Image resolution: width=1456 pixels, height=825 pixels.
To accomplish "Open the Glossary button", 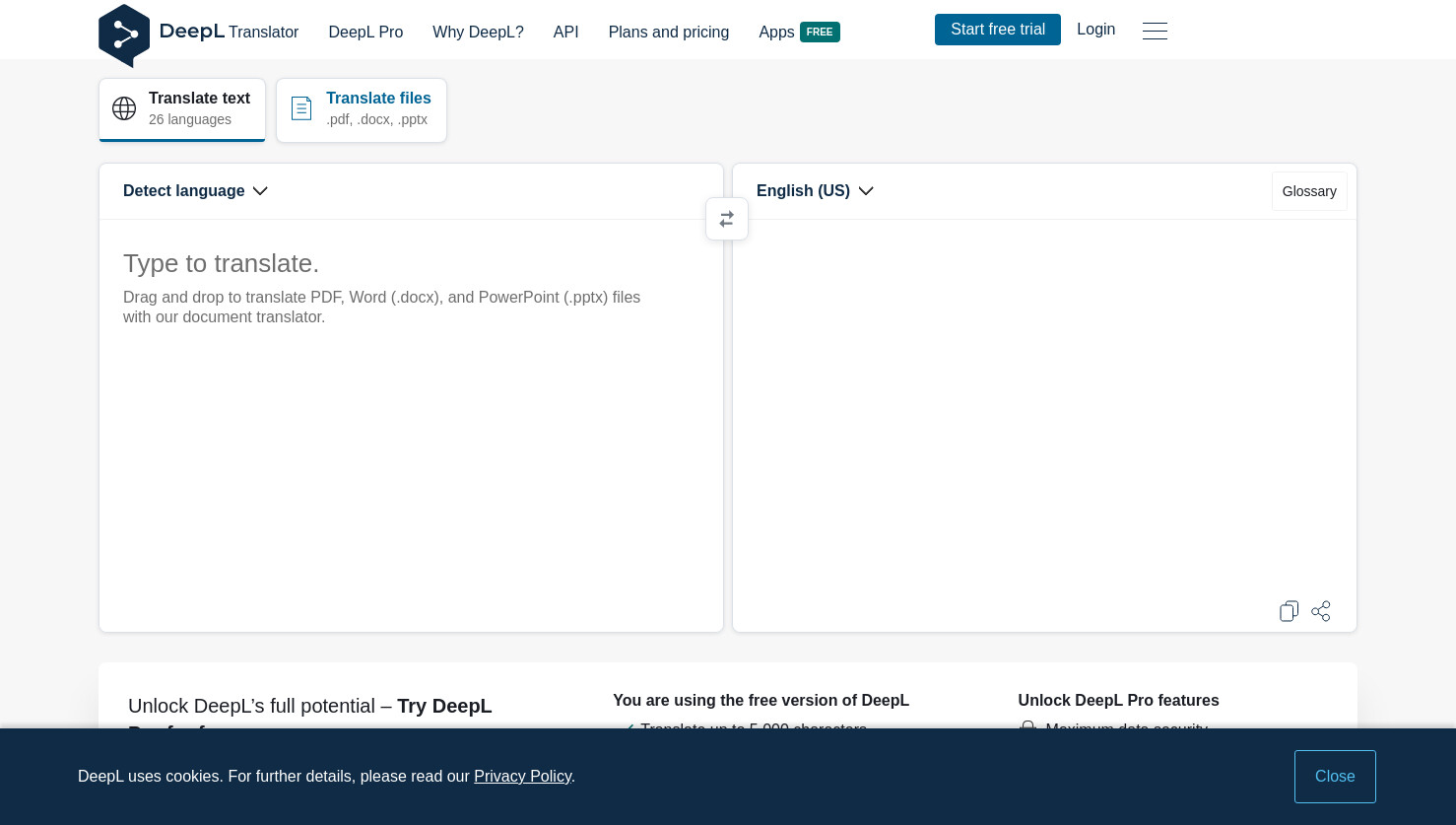I will pyautogui.click(x=1309, y=191).
